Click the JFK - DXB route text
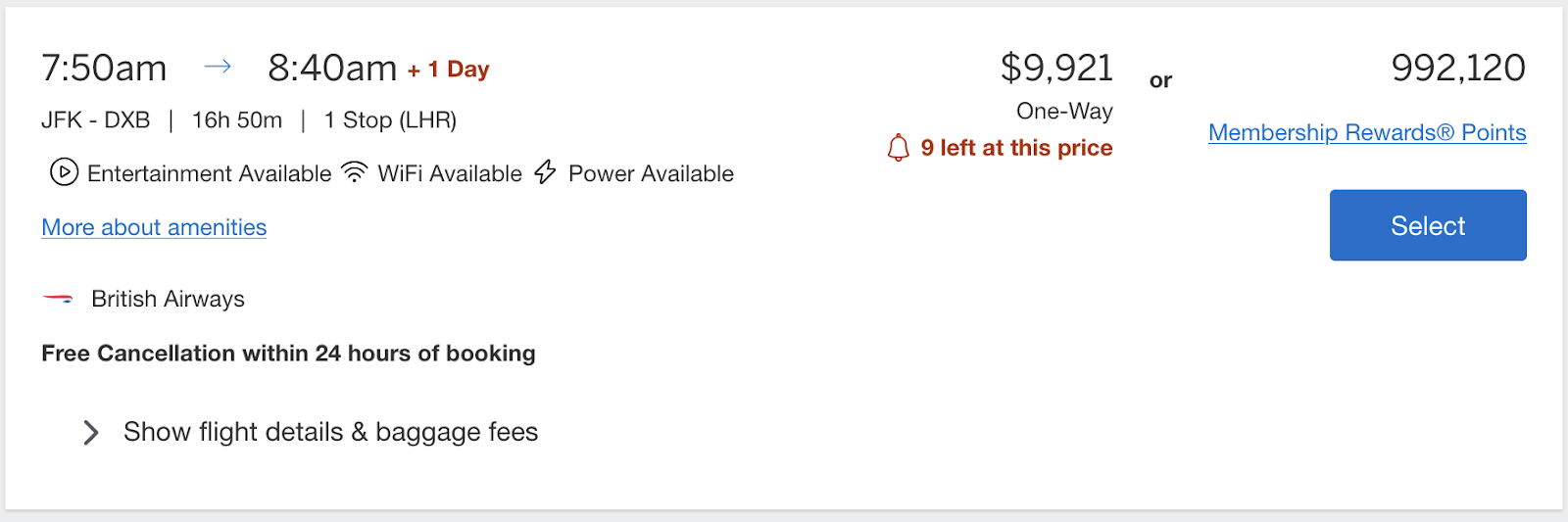1568x522 pixels. (95, 120)
